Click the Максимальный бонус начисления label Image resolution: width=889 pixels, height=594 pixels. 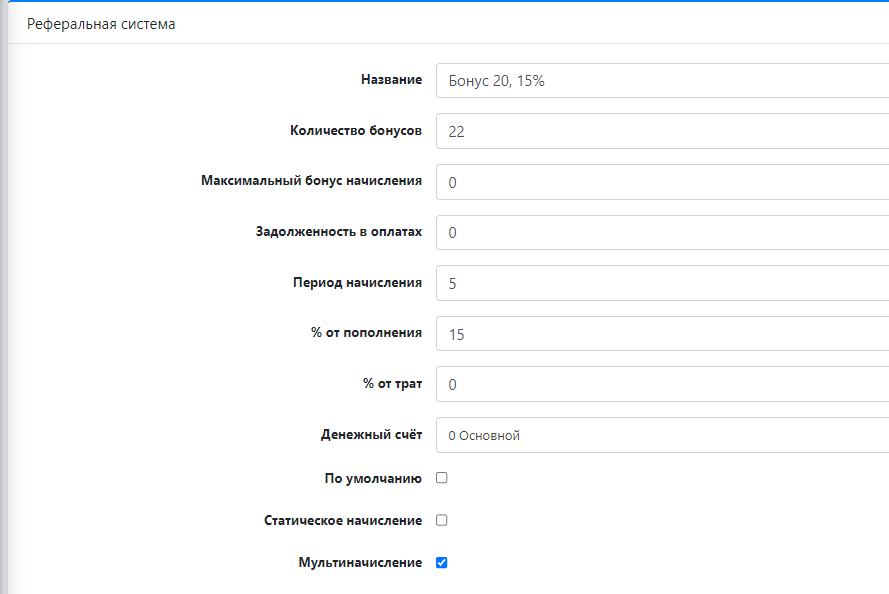[x=311, y=181]
